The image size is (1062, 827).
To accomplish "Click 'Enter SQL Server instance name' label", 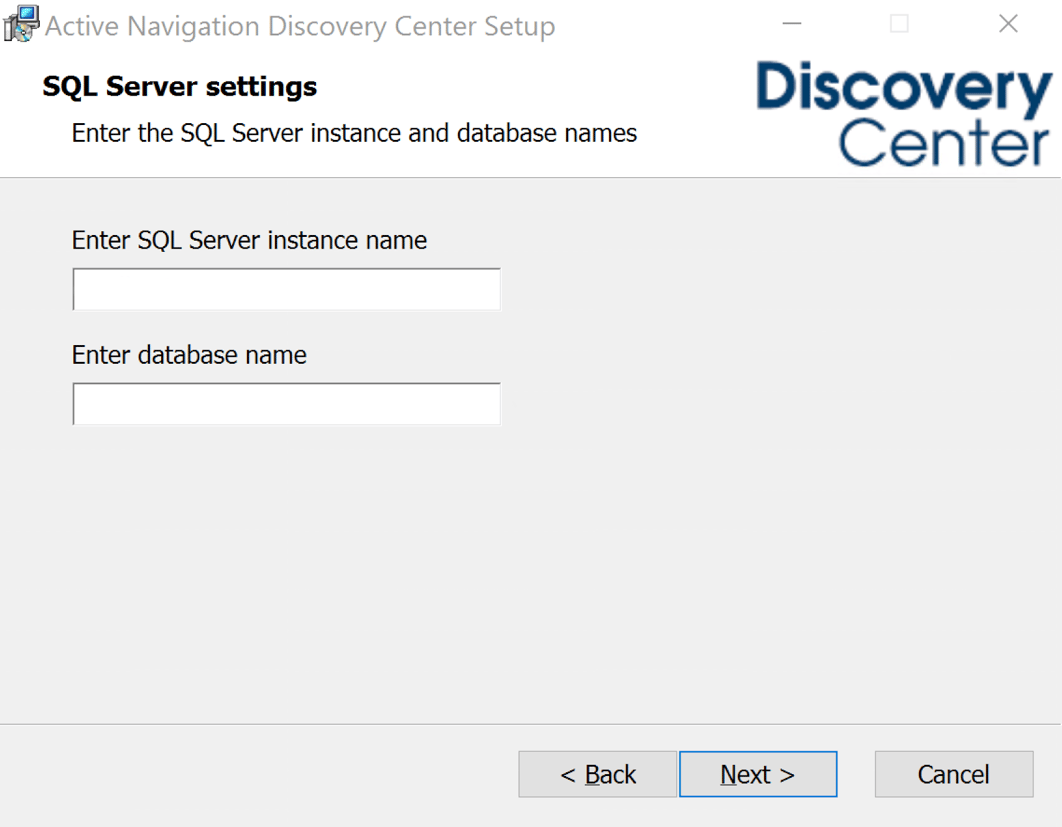I will [x=249, y=240].
